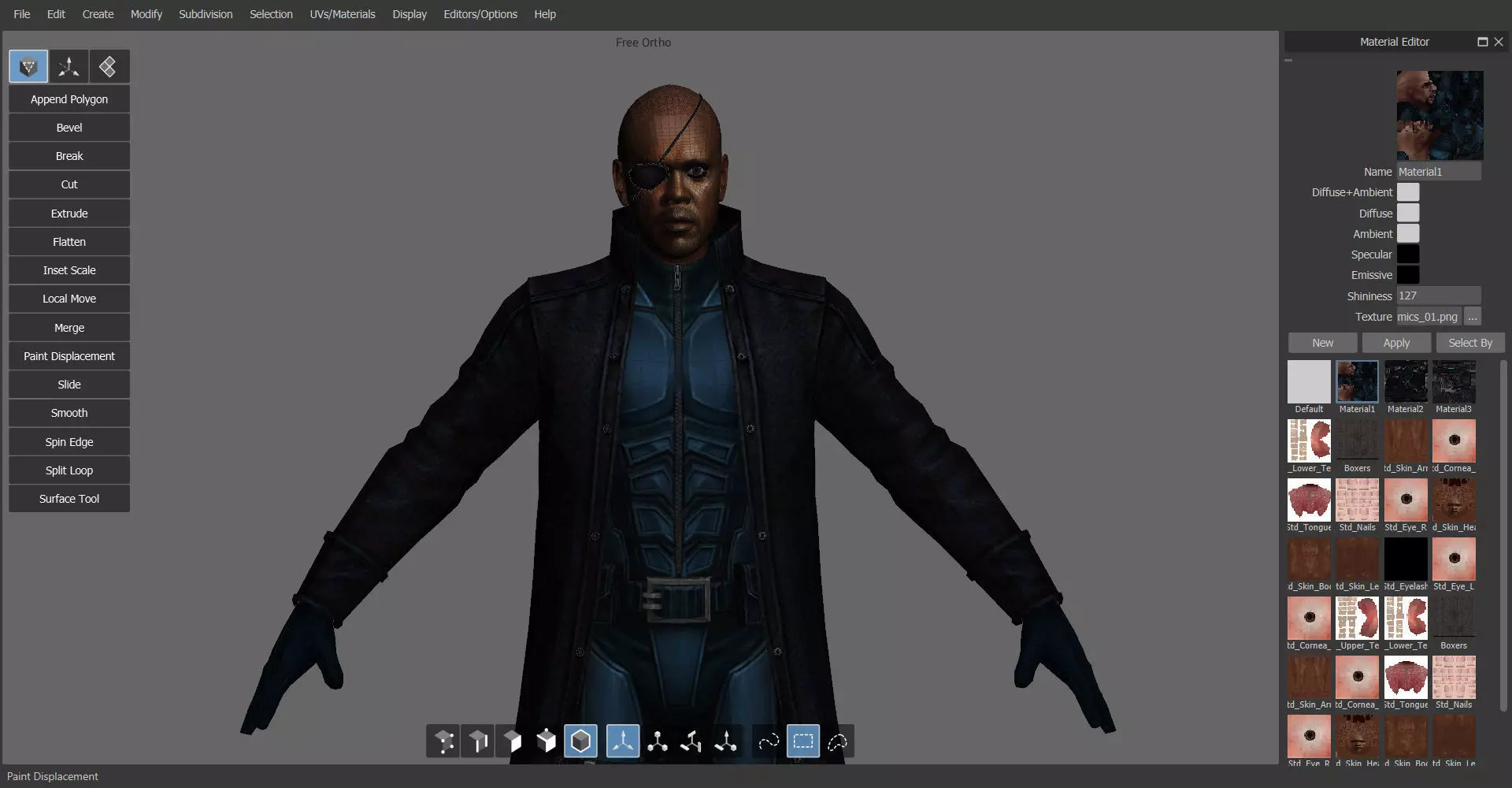Click the Paint Displacement tool button
The height and width of the screenshot is (788, 1512).
[69, 356]
